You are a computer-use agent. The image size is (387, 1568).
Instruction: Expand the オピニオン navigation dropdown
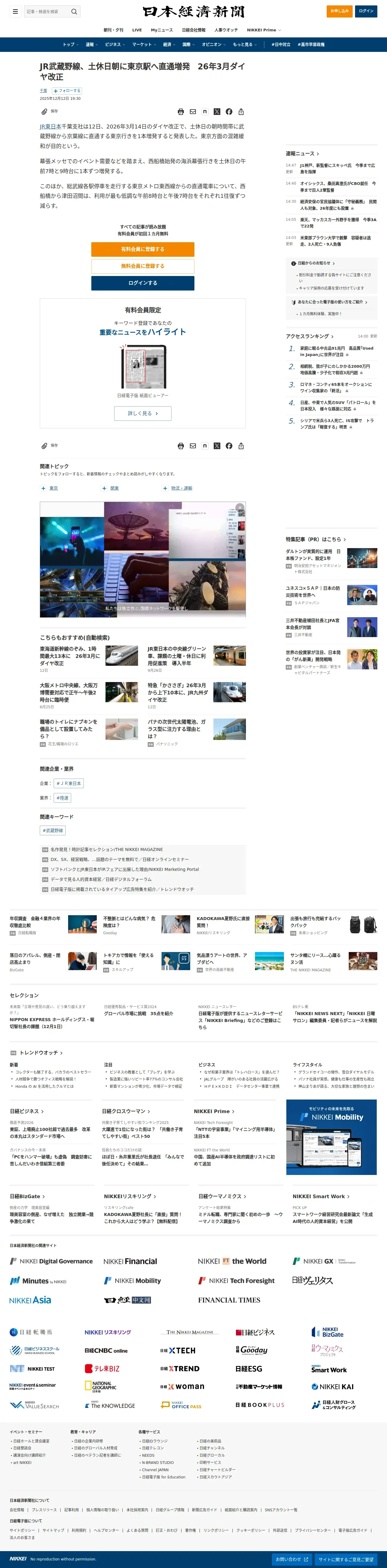coord(214,44)
